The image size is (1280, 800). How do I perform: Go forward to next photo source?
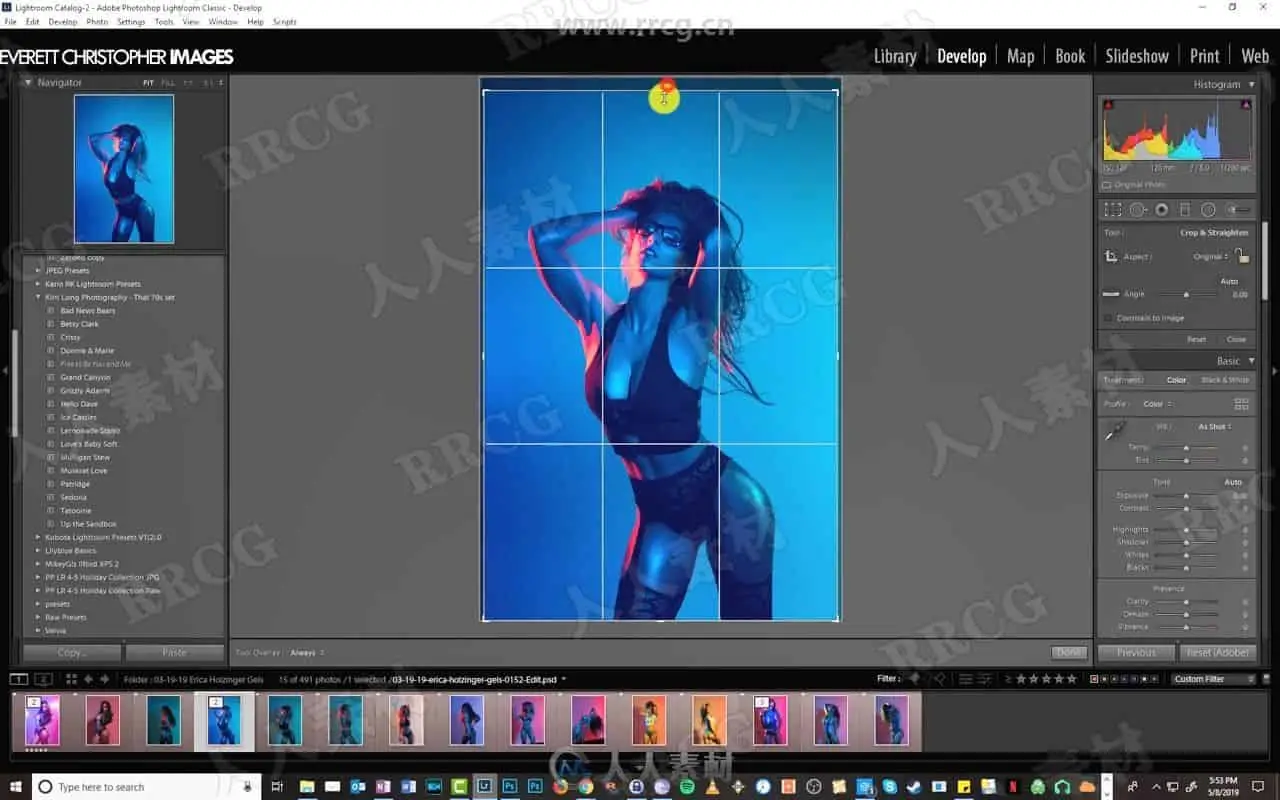click(x=105, y=679)
